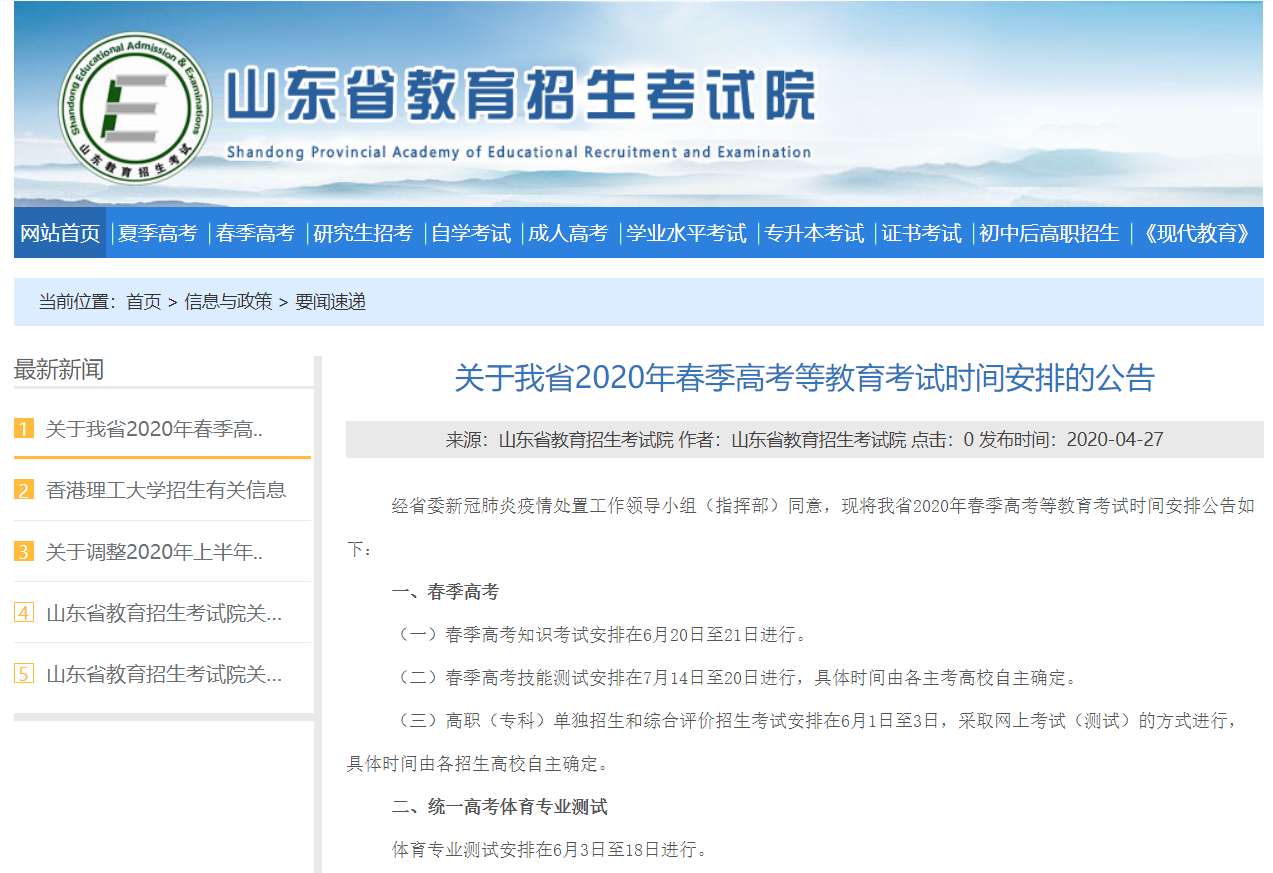Screen dimensions: 1273x873
Task: Click the line 体育专业测试安排在6月3日至18日进行
Action: point(549,850)
